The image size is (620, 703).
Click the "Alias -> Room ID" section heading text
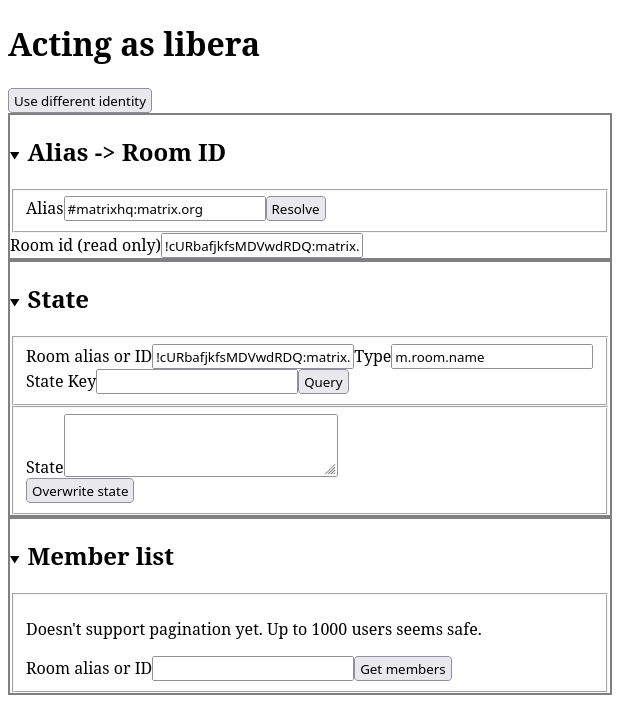(x=127, y=153)
